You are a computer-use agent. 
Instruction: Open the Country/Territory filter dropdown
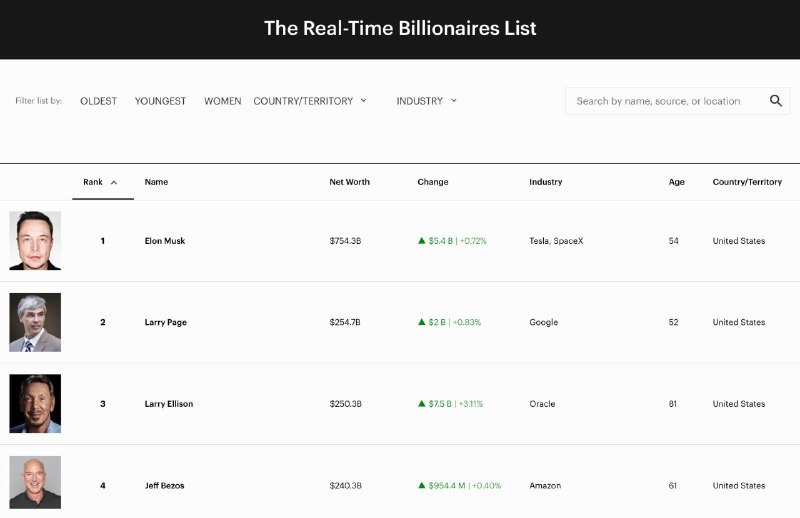(x=310, y=101)
